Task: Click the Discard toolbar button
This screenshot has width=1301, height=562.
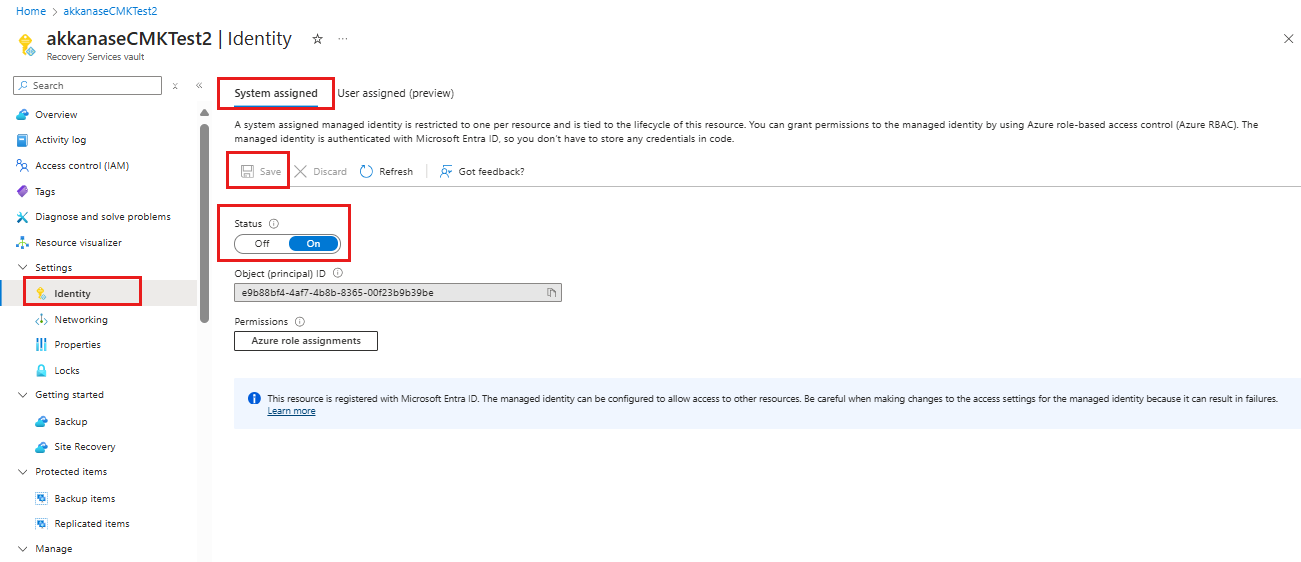Action: click(x=320, y=172)
